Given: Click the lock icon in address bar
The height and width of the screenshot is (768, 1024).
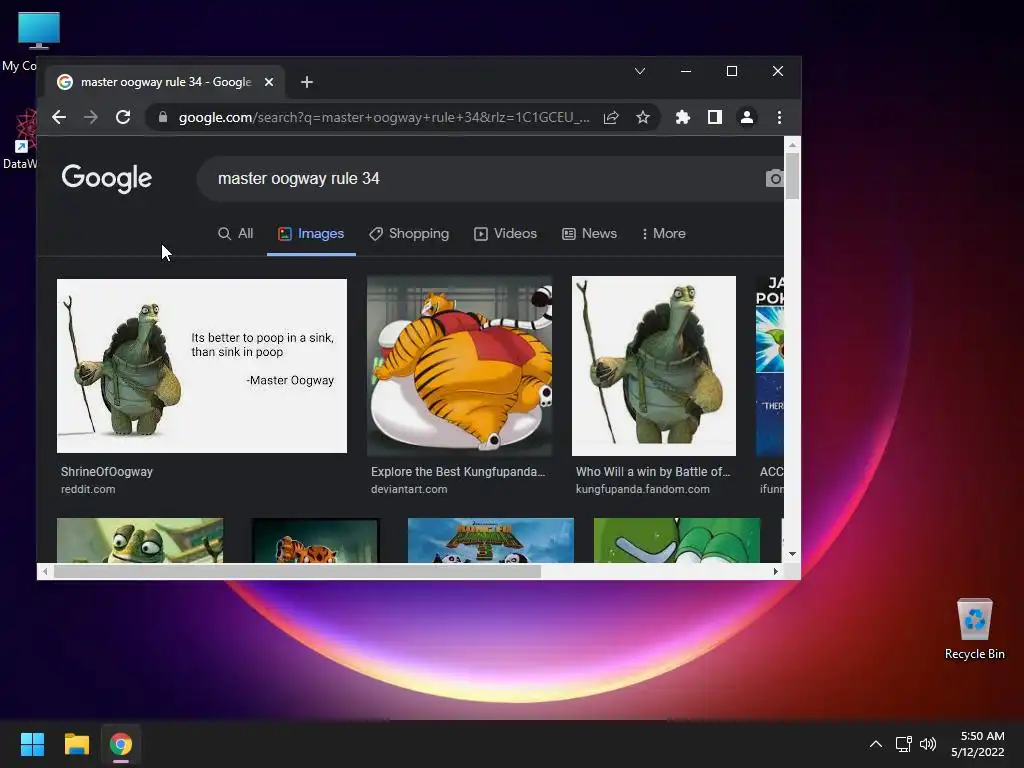Looking at the screenshot, I should 163,118.
